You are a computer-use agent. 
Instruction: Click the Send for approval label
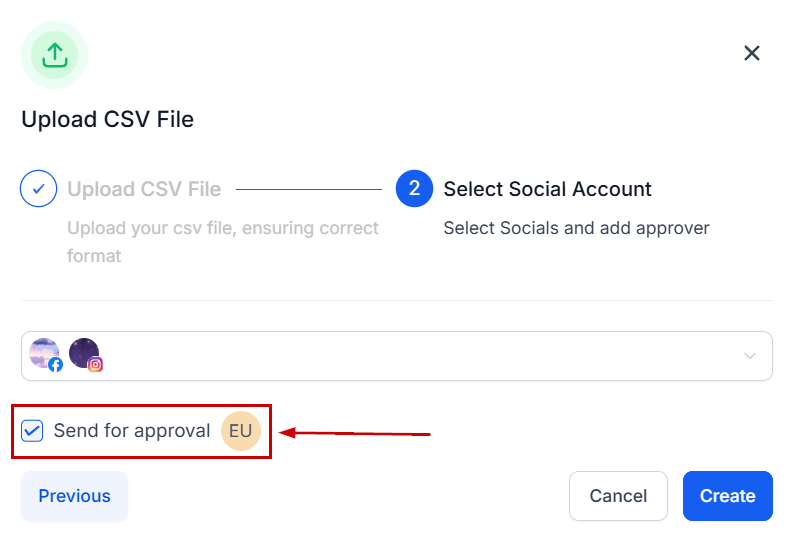click(132, 431)
